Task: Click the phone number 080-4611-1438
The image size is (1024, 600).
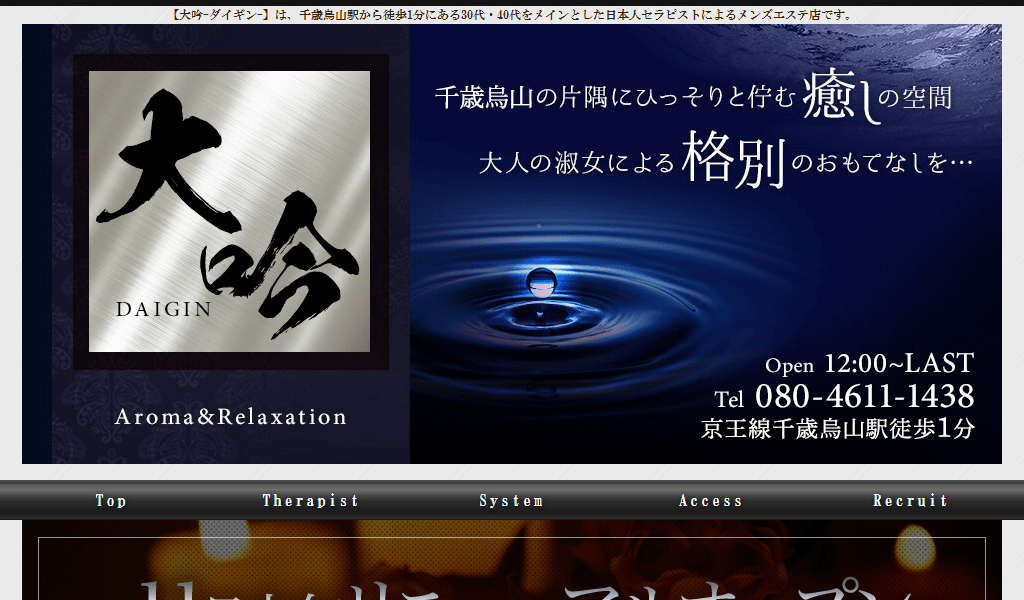Action: click(x=864, y=396)
